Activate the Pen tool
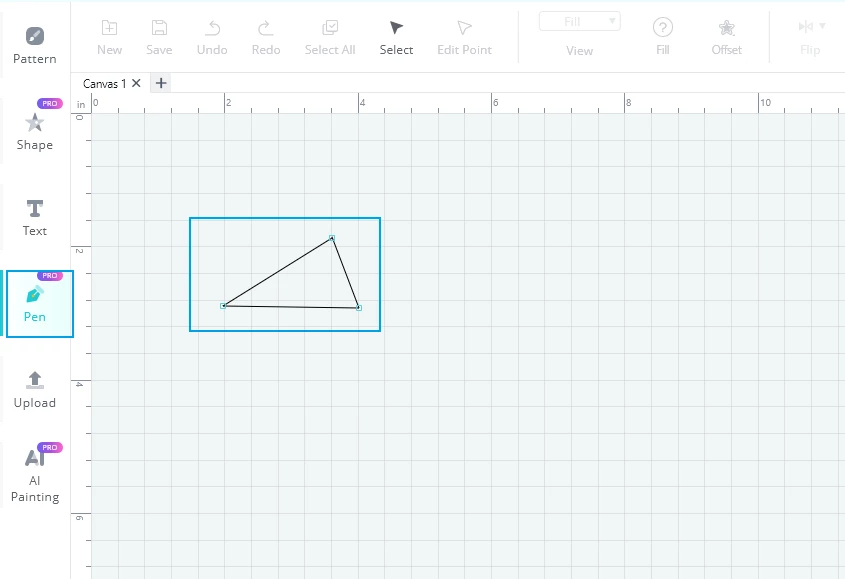The height and width of the screenshot is (579, 845). pyautogui.click(x=40, y=304)
